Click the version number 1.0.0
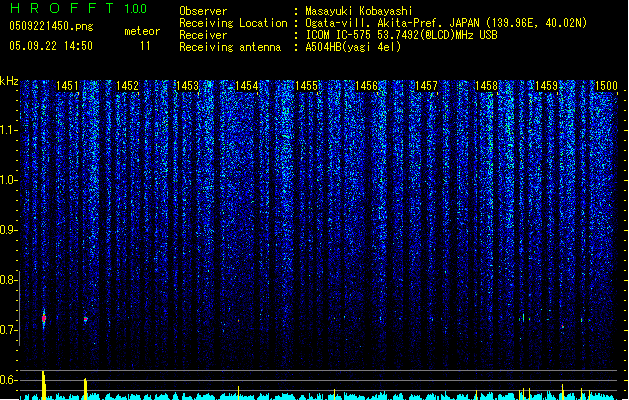 pos(136,9)
